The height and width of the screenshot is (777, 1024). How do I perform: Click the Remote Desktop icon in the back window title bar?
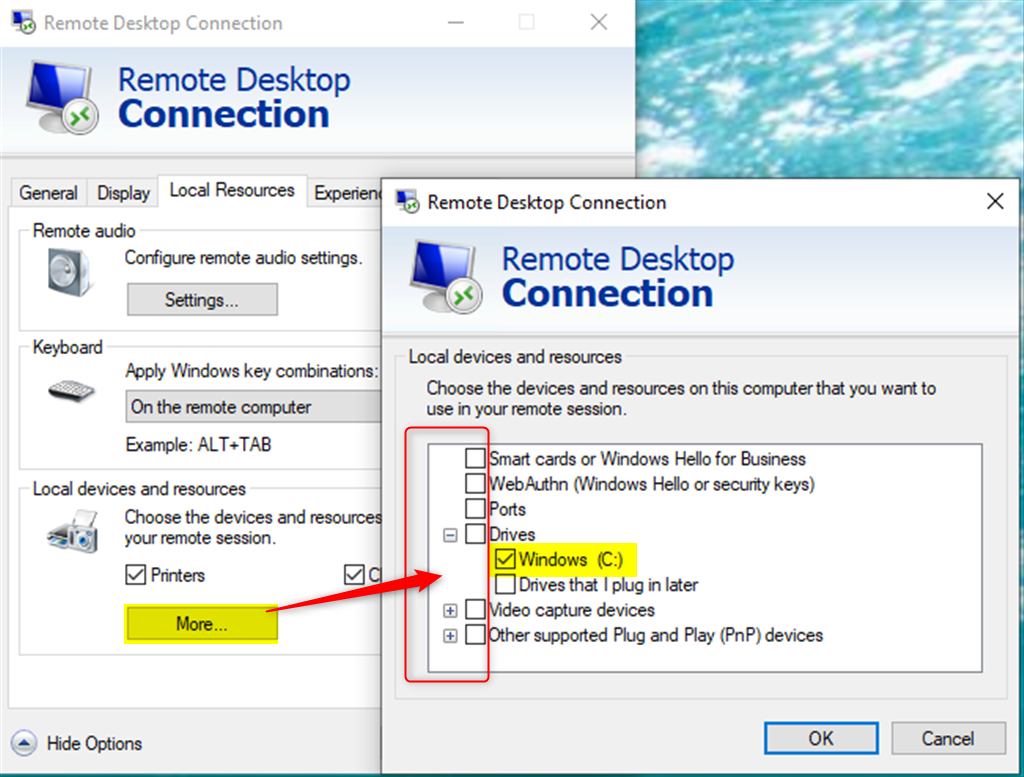(x=23, y=22)
